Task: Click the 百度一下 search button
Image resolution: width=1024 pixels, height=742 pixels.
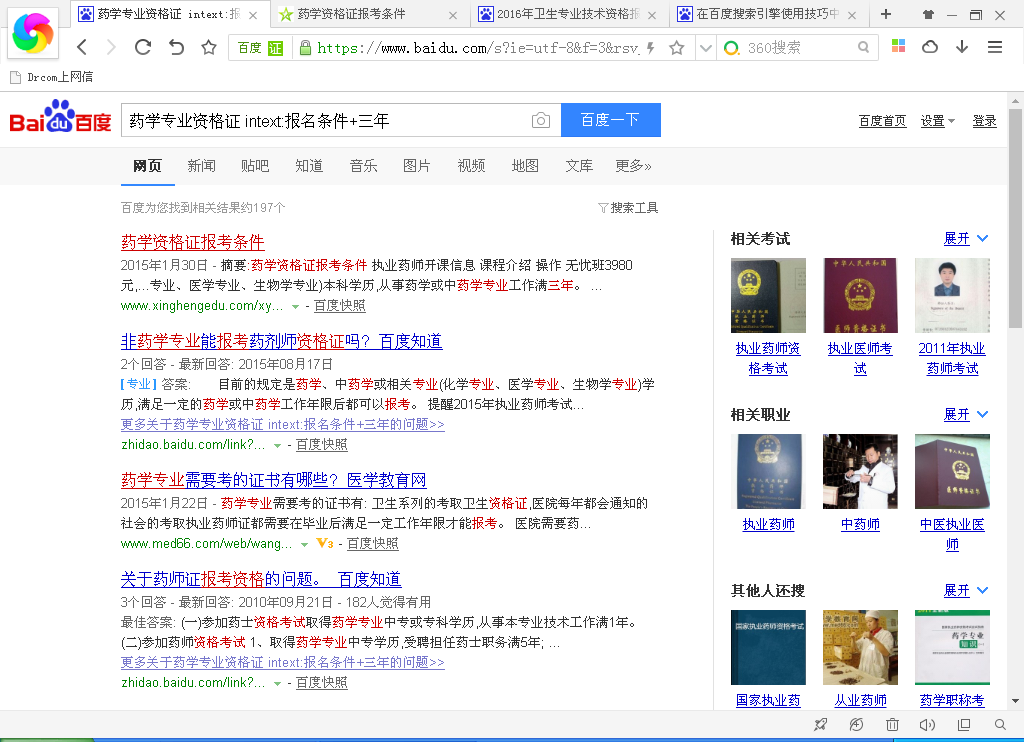Action: (611, 120)
